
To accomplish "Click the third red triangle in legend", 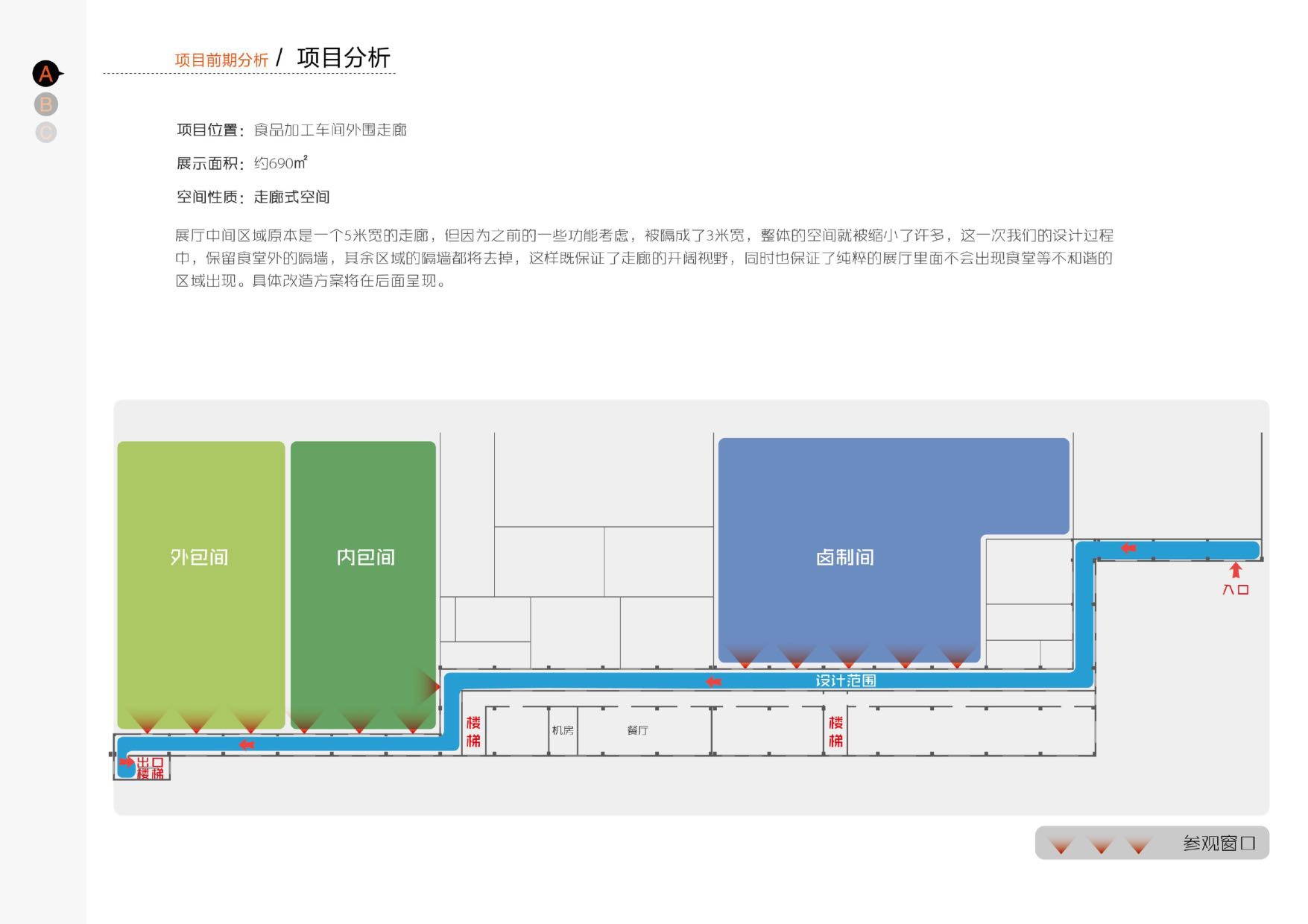I will tap(1138, 845).
